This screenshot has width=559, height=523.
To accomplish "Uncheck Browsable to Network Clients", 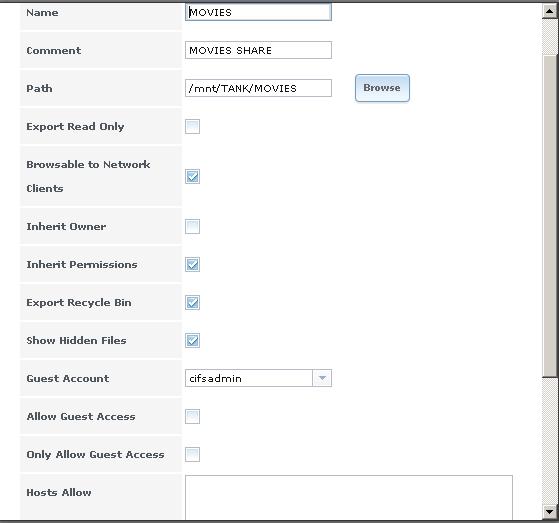I will (193, 176).
